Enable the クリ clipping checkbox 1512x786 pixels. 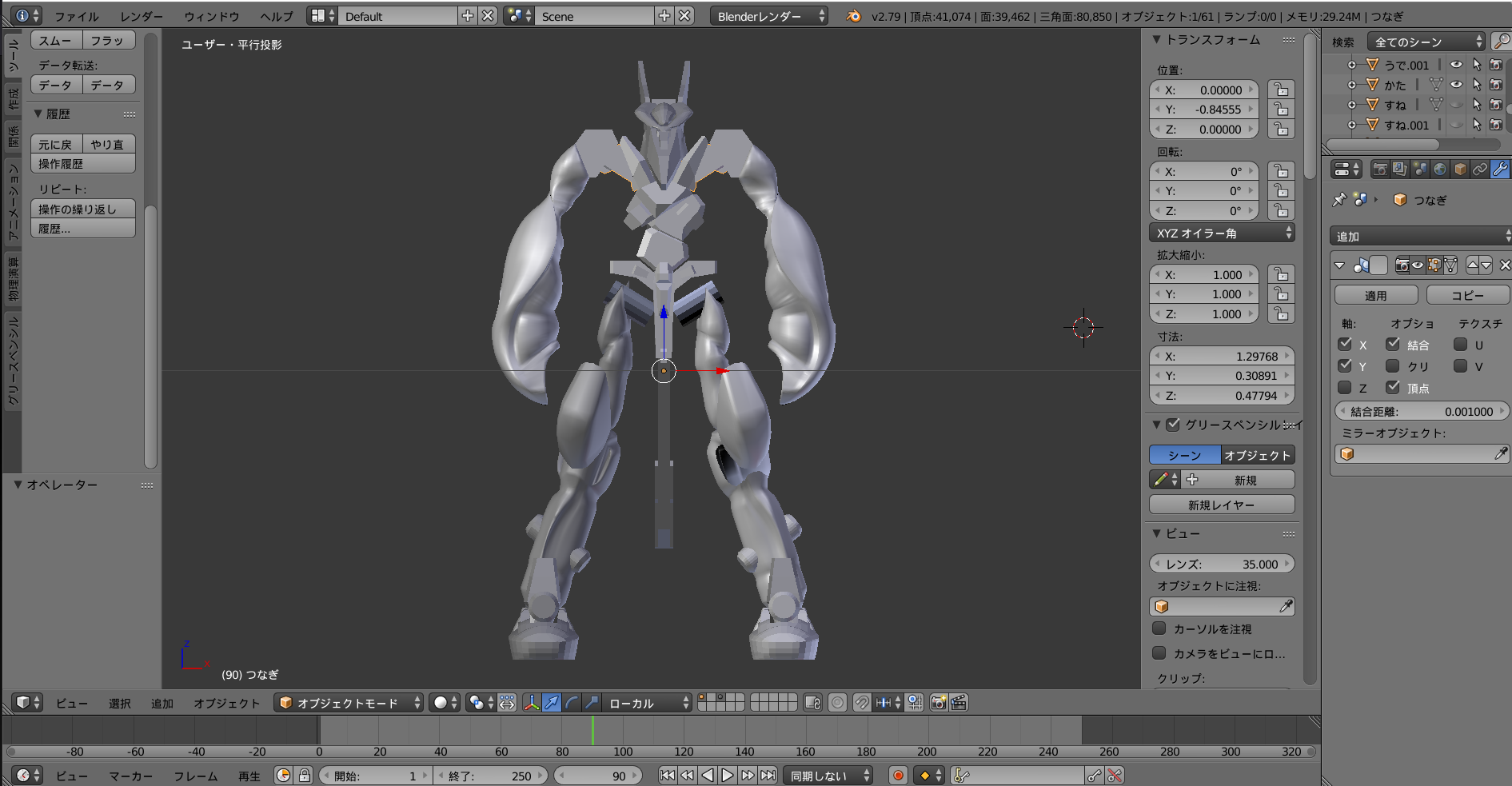(1393, 366)
